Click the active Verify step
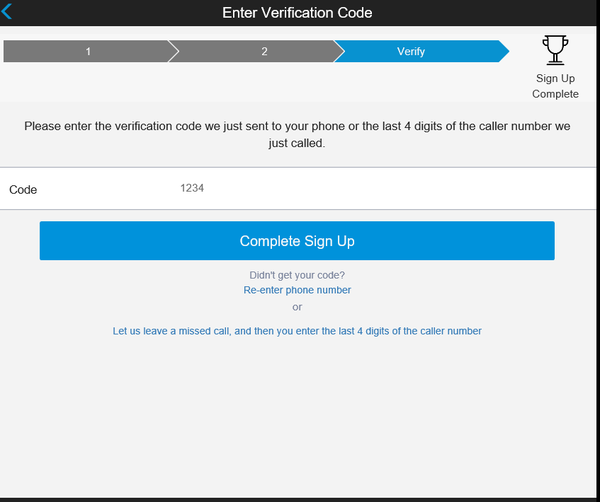Image resolution: width=600 pixels, height=502 pixels. coord(411,51)
